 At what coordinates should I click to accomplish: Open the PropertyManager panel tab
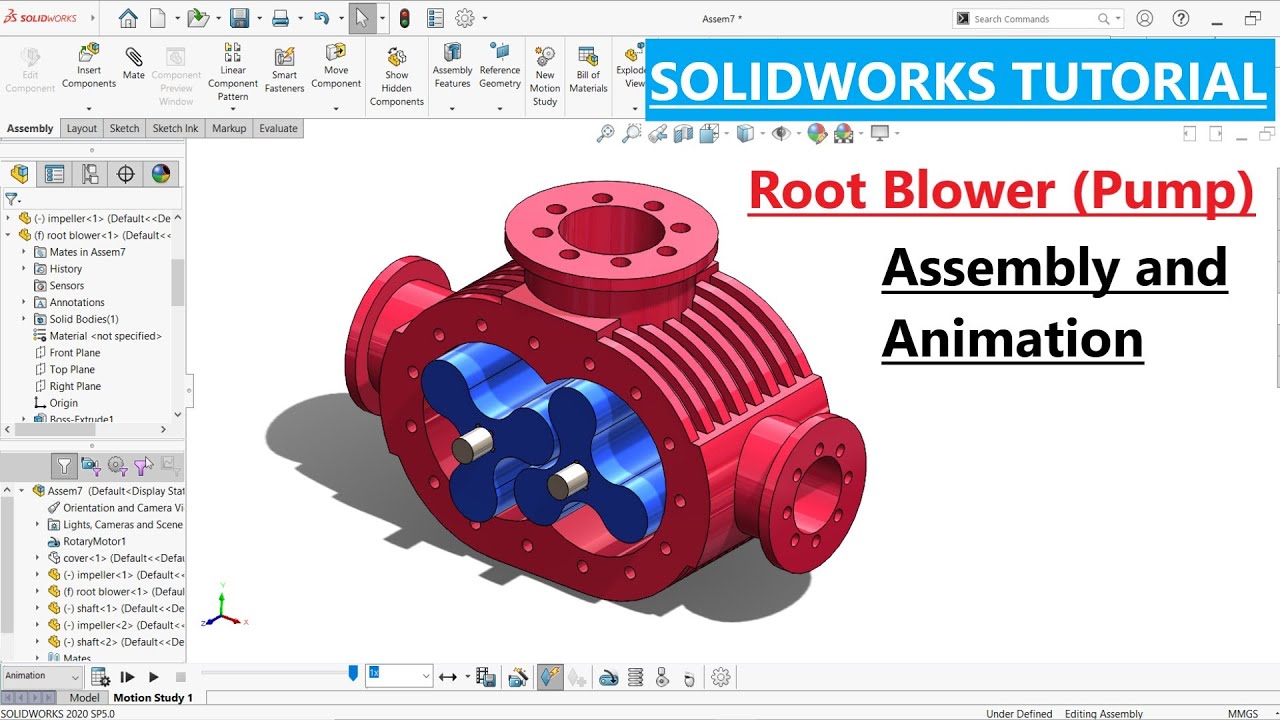54,174
